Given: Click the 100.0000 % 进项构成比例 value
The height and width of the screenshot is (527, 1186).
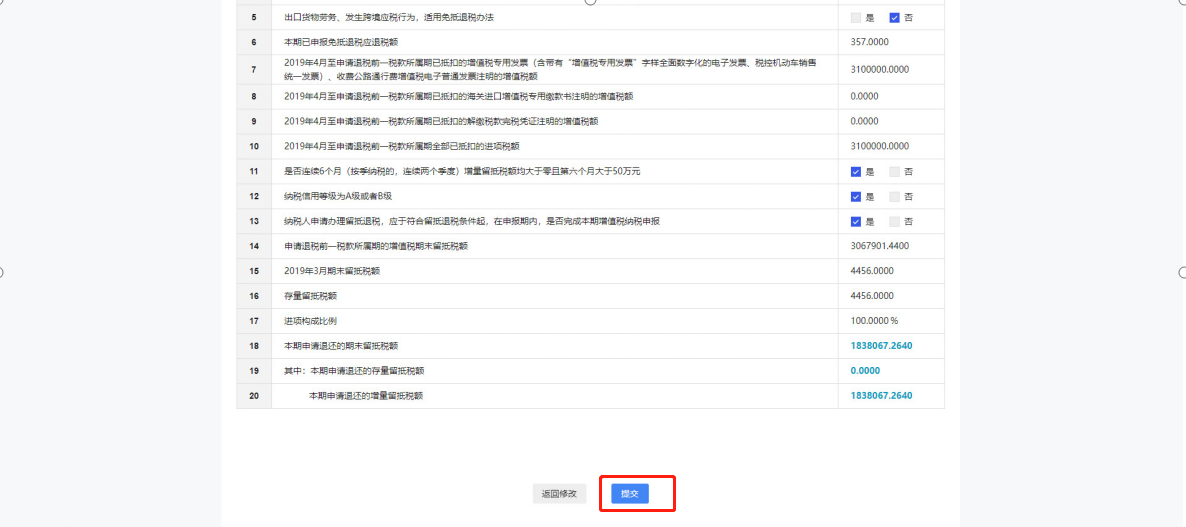Looking at the screenshot, I should 874,321.
